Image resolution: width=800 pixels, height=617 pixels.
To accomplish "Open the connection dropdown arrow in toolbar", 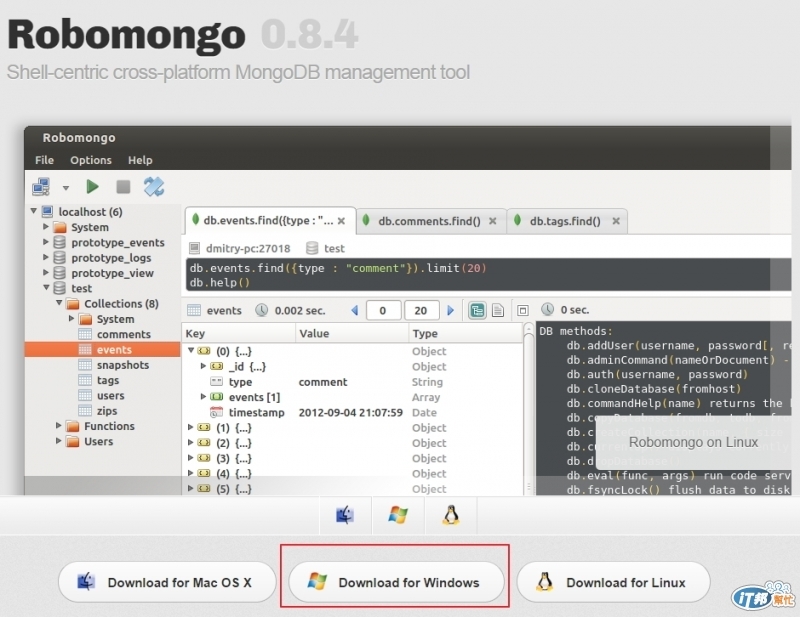I will pyautogui.click(x=66, y=188).
